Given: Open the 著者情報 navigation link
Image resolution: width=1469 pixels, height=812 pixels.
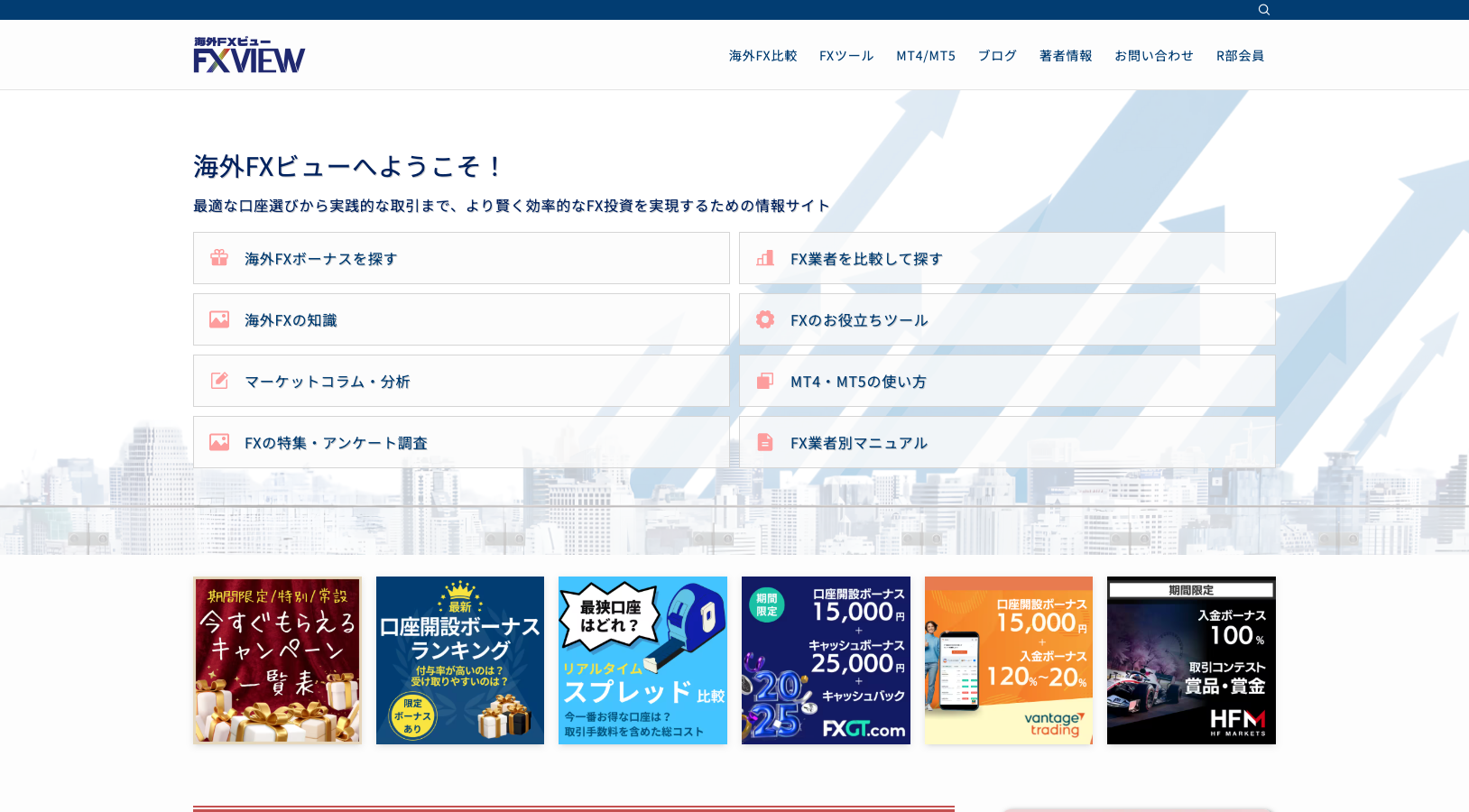Looking at the screenshot, I should (x=1065, y=56).
